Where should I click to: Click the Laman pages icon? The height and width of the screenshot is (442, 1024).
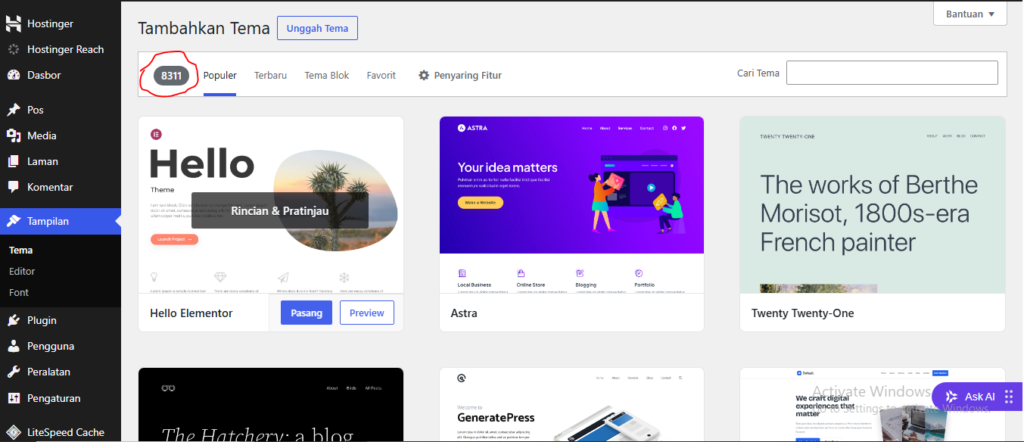pyautogui.click(x=14, y=161)
